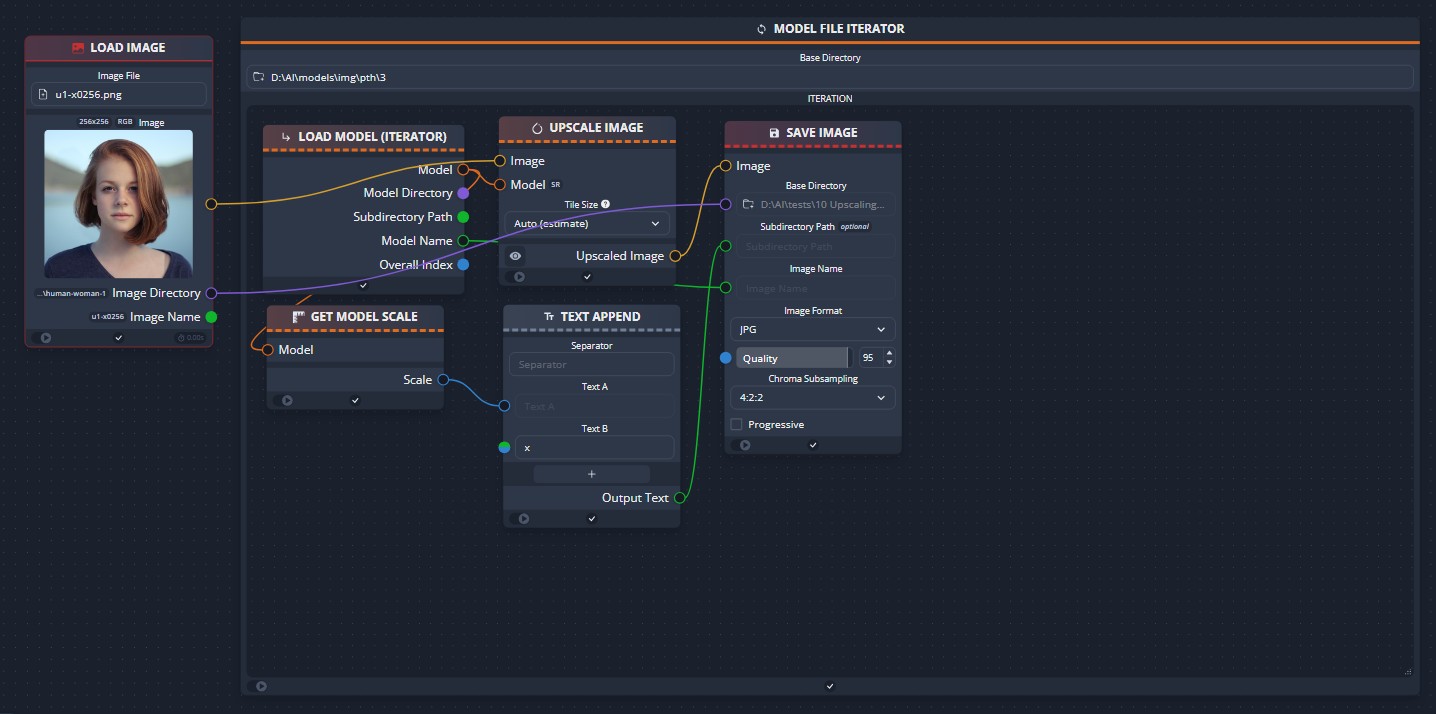The image size is (1436, 714).
Task: Enable the Progressive checkbox on Save Image
Action: (x=737, y=424)
